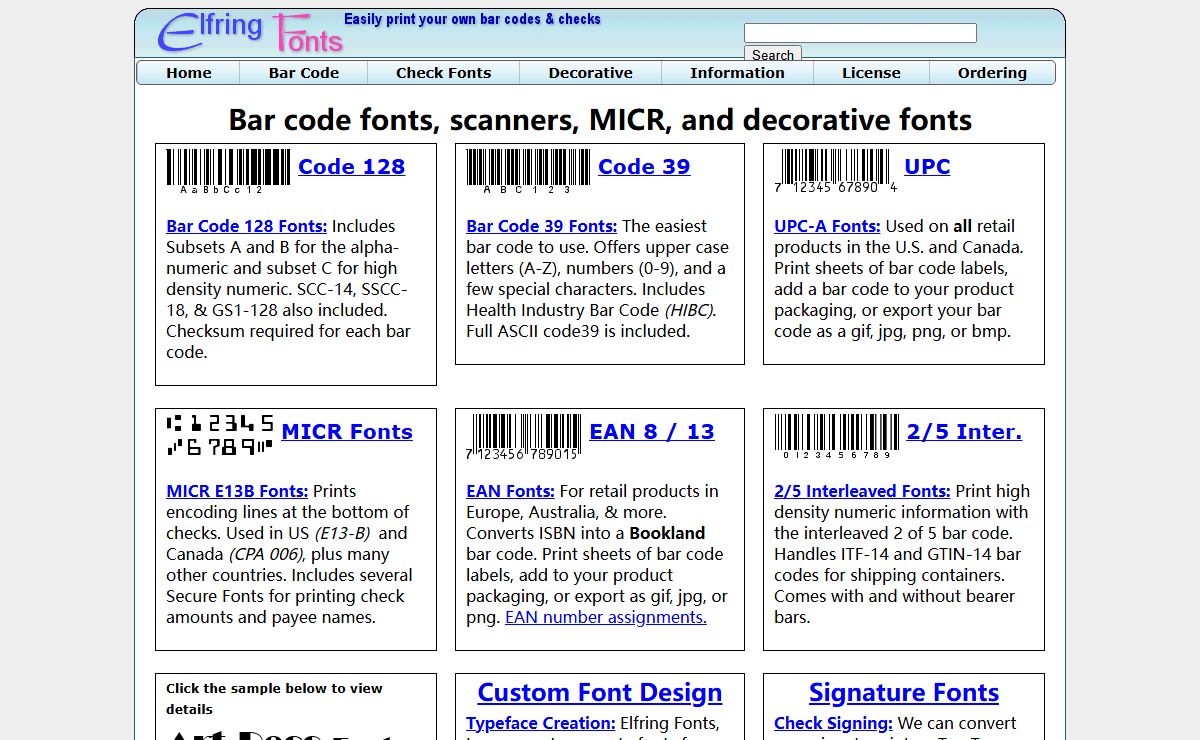
Task: Open the Information menu
Action: (737, 73)
